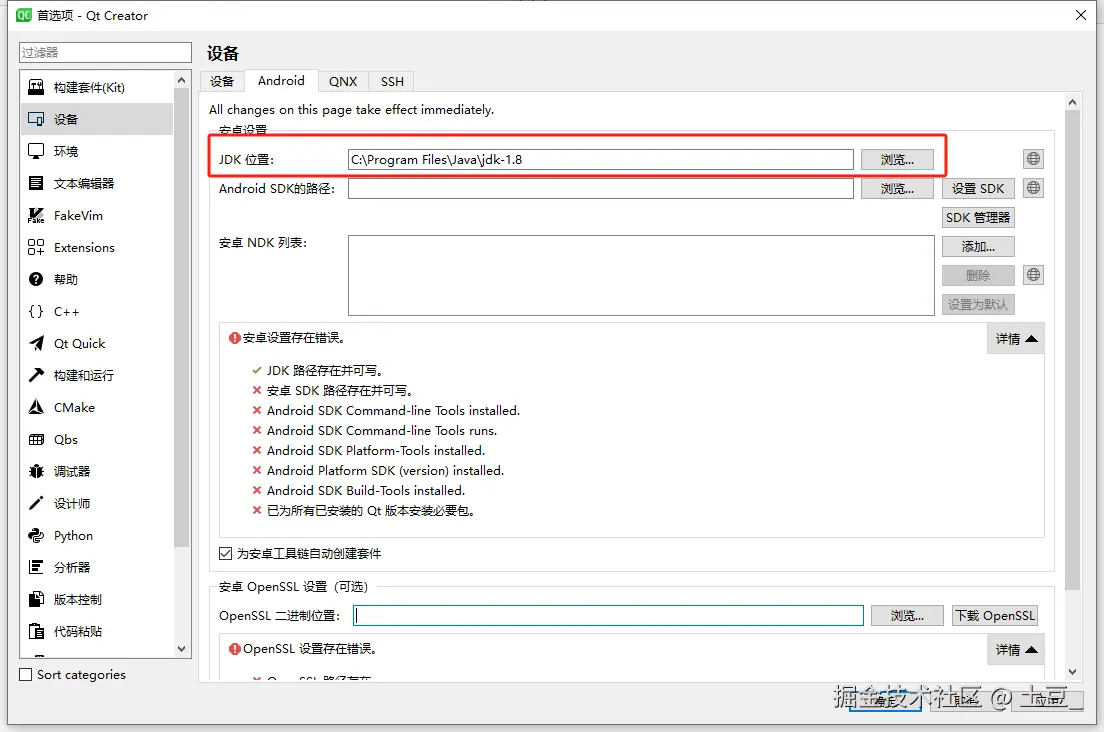This screenshot has height=732, width=1104.
Task: Open the 环境 environment monitor icon
Action: [36, 151]
